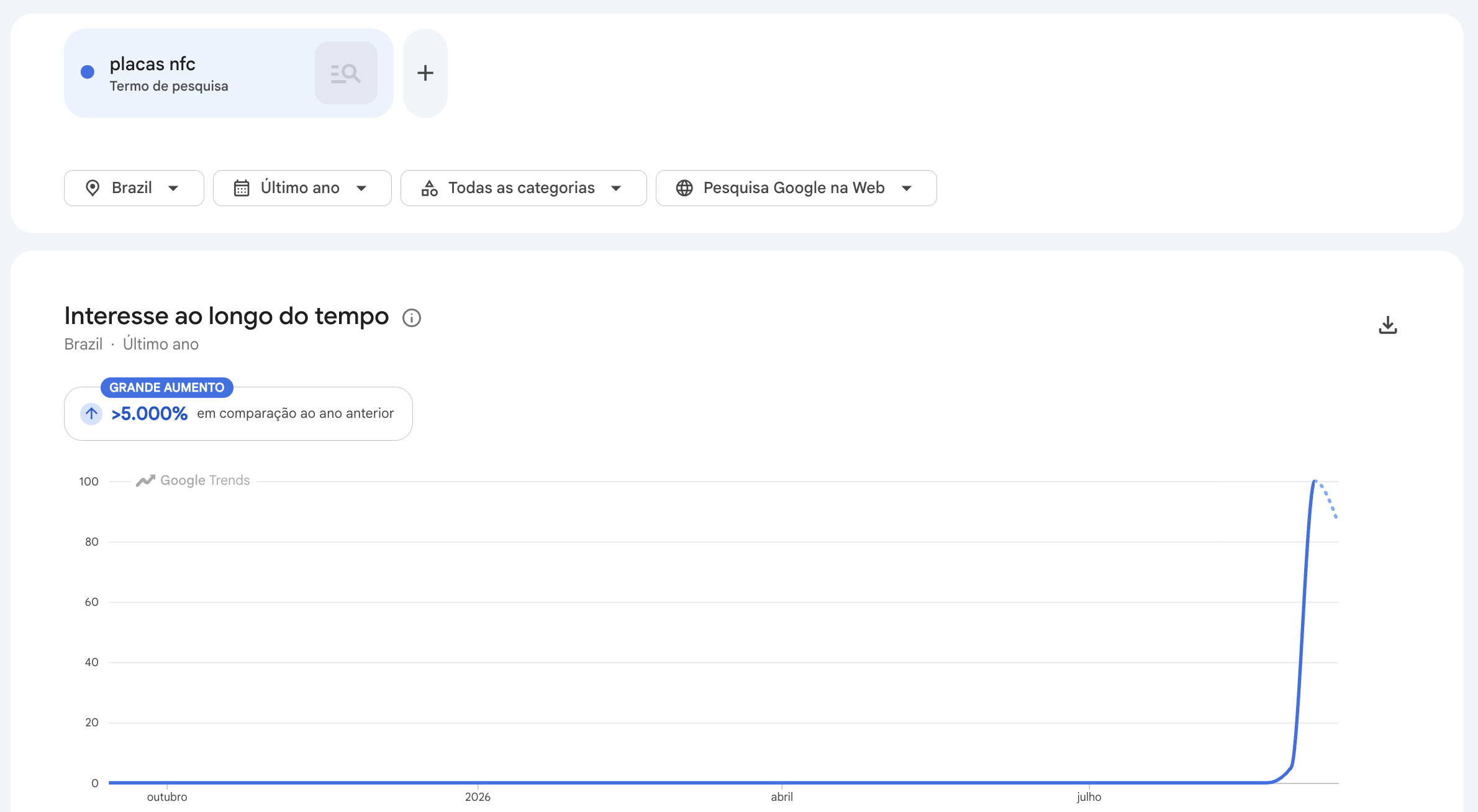Click the location pin icon
The image size is (1478, 812).
coord(93,188)
